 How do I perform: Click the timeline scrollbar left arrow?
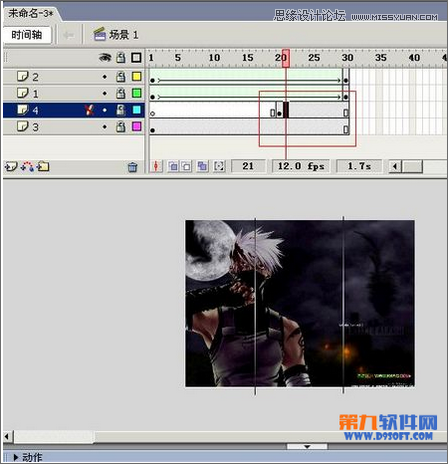pos(395,166)
